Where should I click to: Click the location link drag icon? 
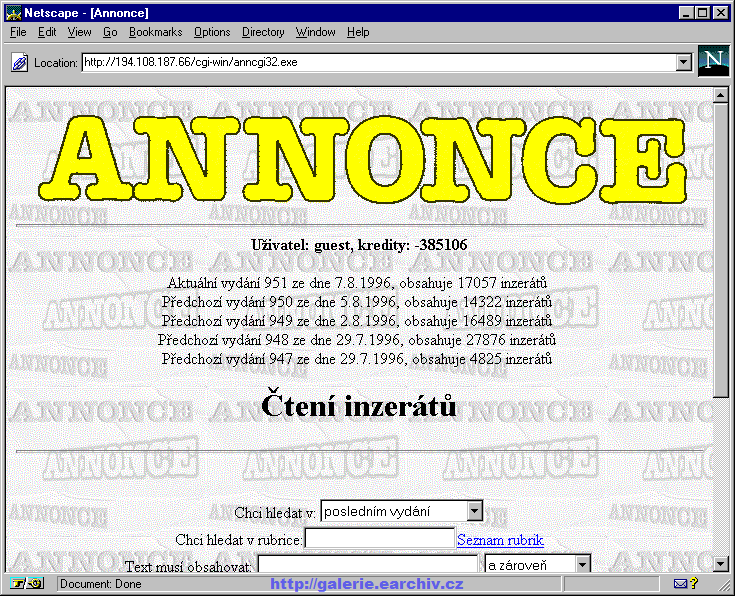tap(19, 62)
